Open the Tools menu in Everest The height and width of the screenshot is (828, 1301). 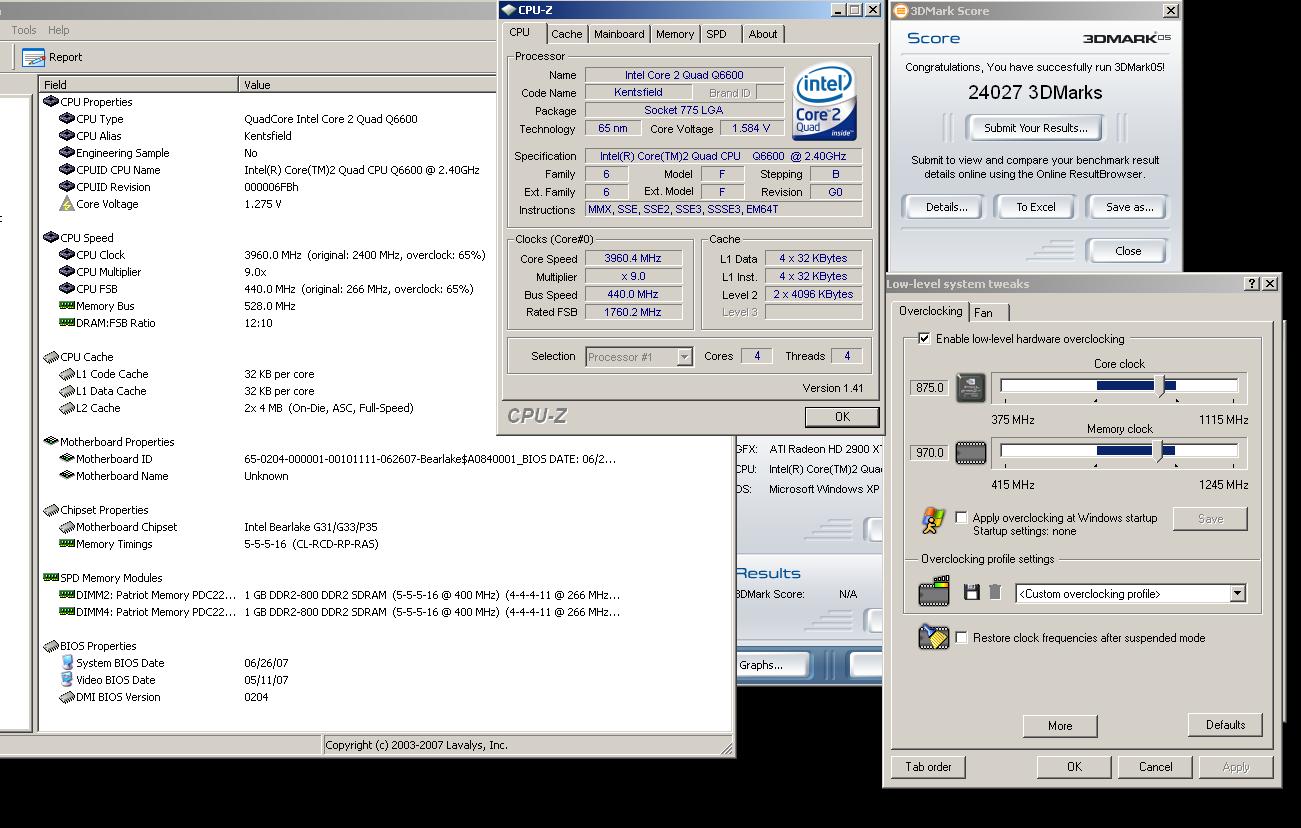[24, 31]
